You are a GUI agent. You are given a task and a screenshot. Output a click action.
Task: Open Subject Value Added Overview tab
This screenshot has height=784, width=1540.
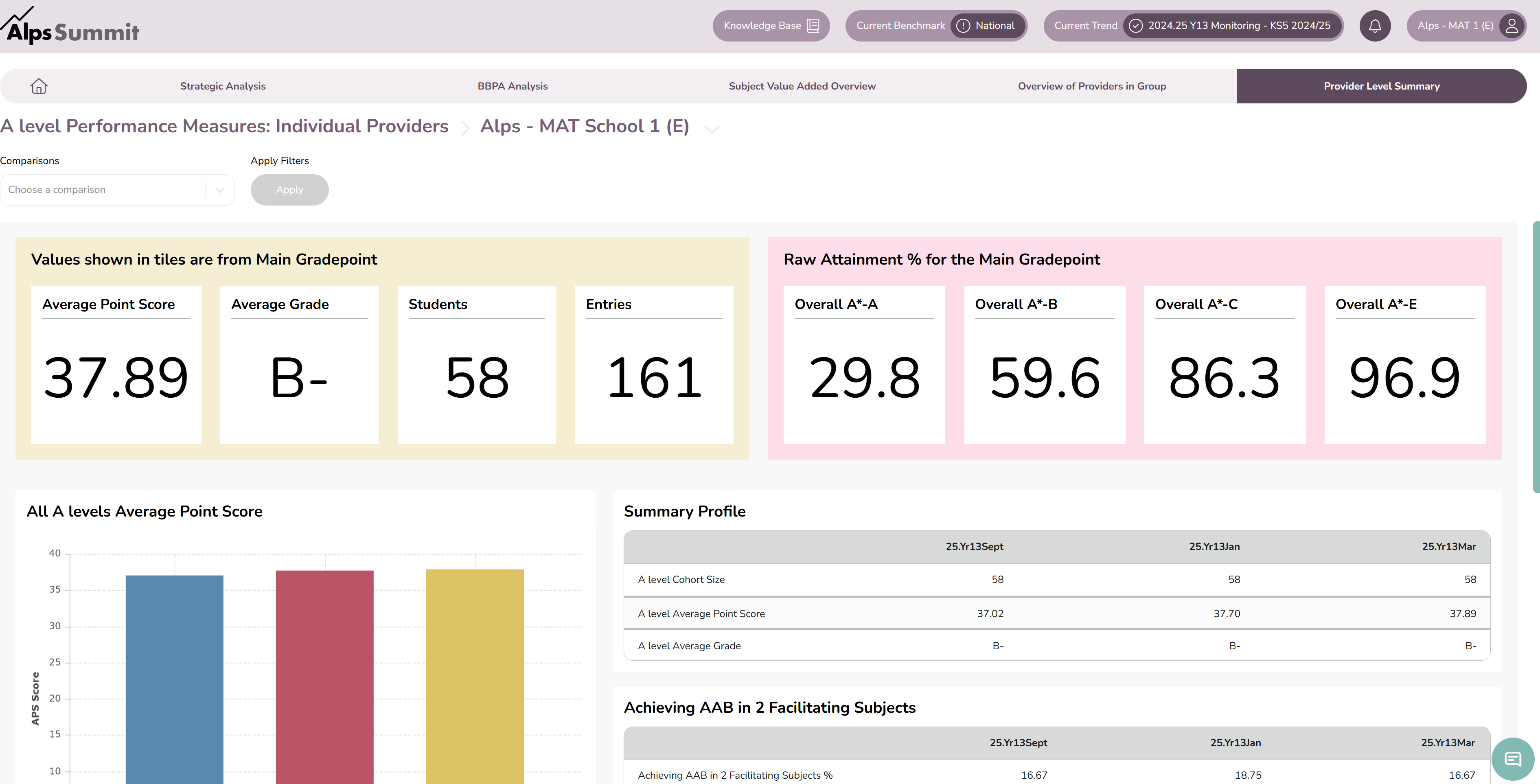point(802,86)
